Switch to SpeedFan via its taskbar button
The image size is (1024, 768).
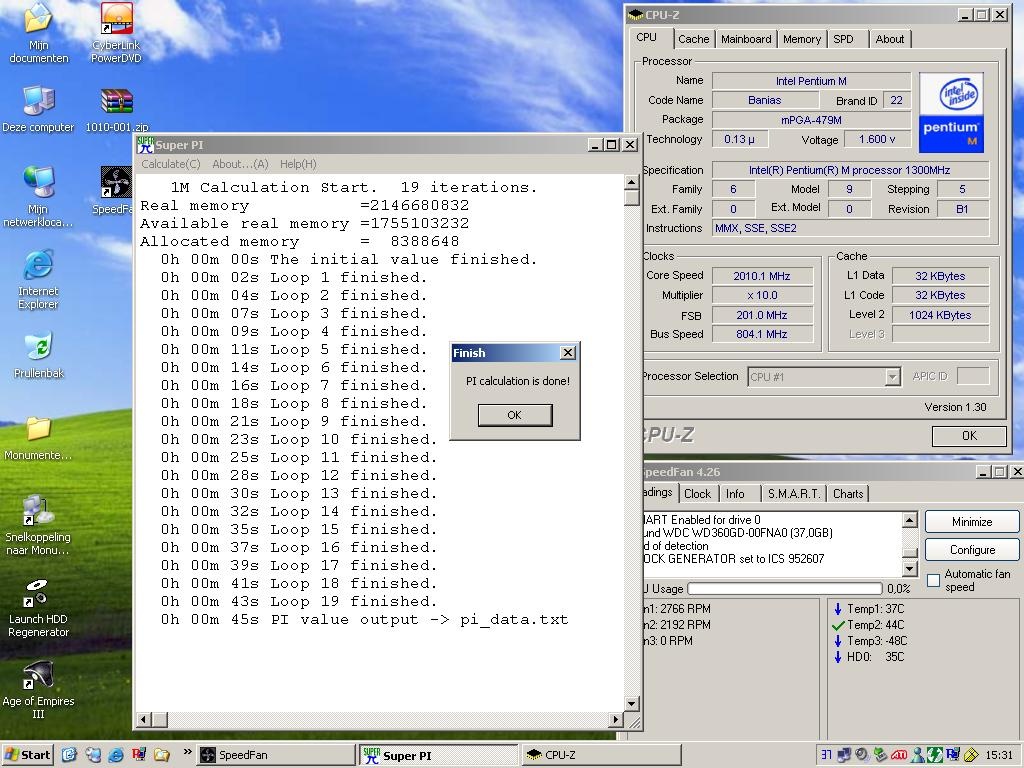pyautogui.click(x=276, y=756)
